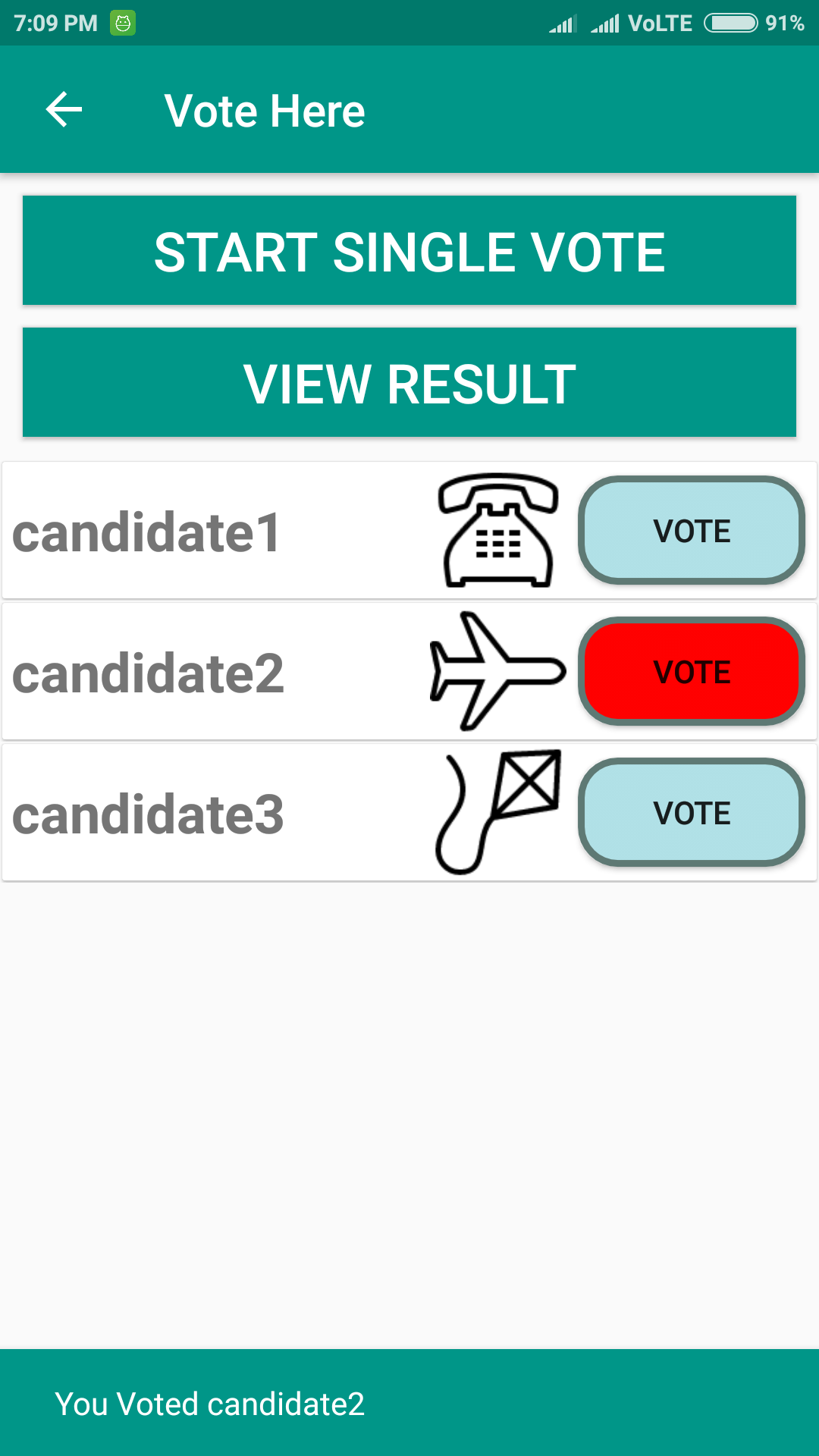Cast vote for candidate3
The width and height of the screenshot is (819, 1456).
pyautogui.click(x=692, y=813)
